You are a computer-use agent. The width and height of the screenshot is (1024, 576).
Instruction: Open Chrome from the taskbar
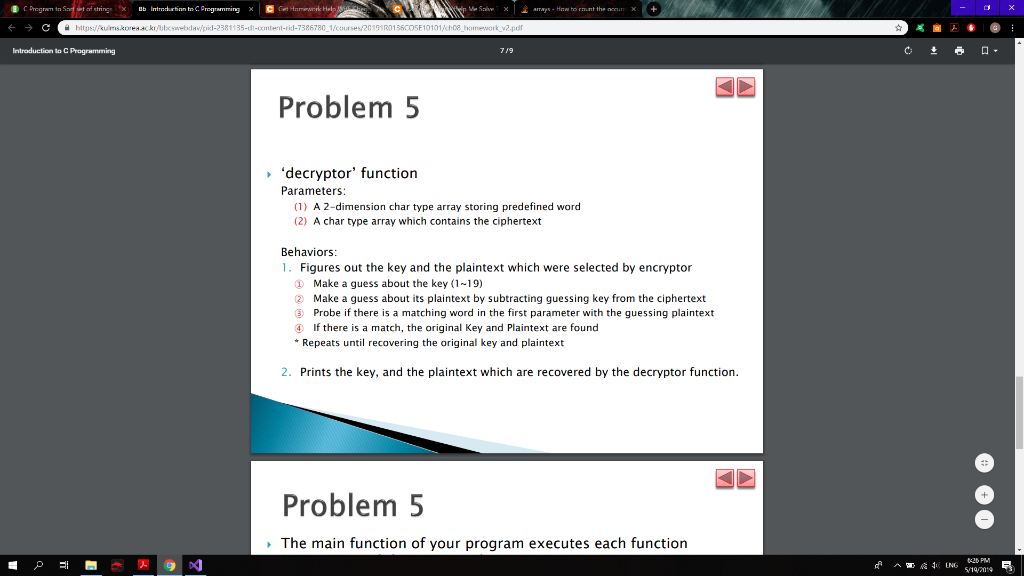click(170, 565)
